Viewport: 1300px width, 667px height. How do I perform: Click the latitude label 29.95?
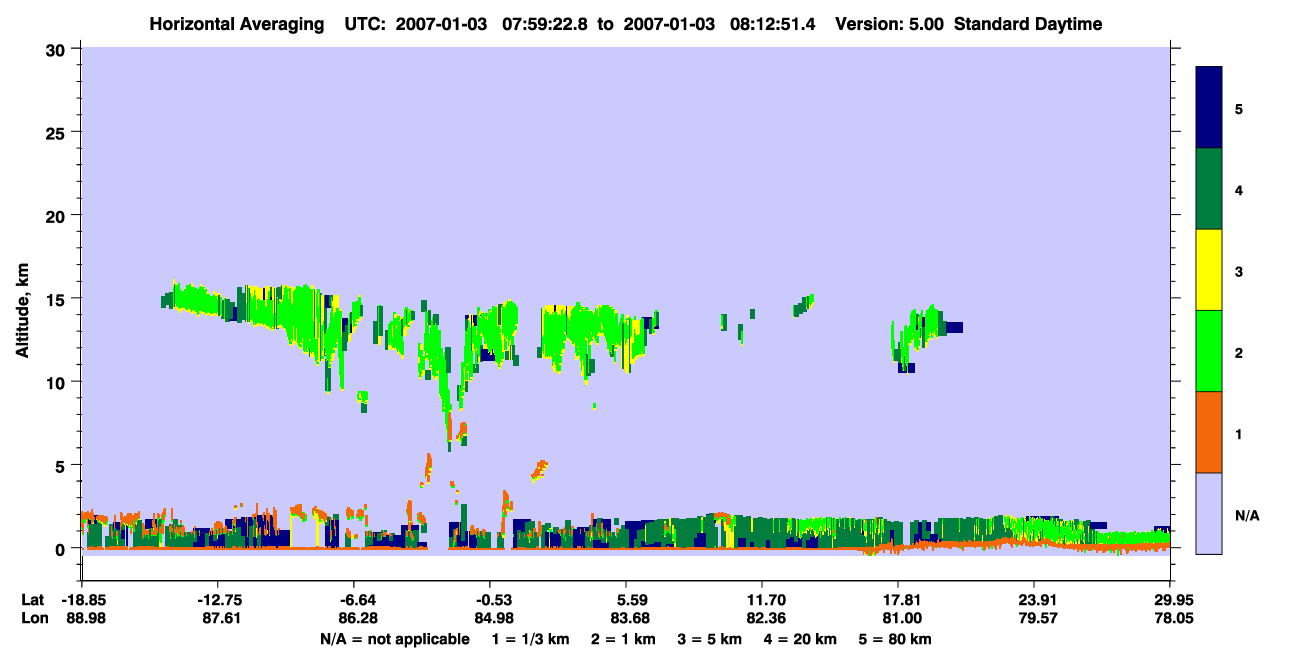pyautogui.click(x=1170, y=600)
